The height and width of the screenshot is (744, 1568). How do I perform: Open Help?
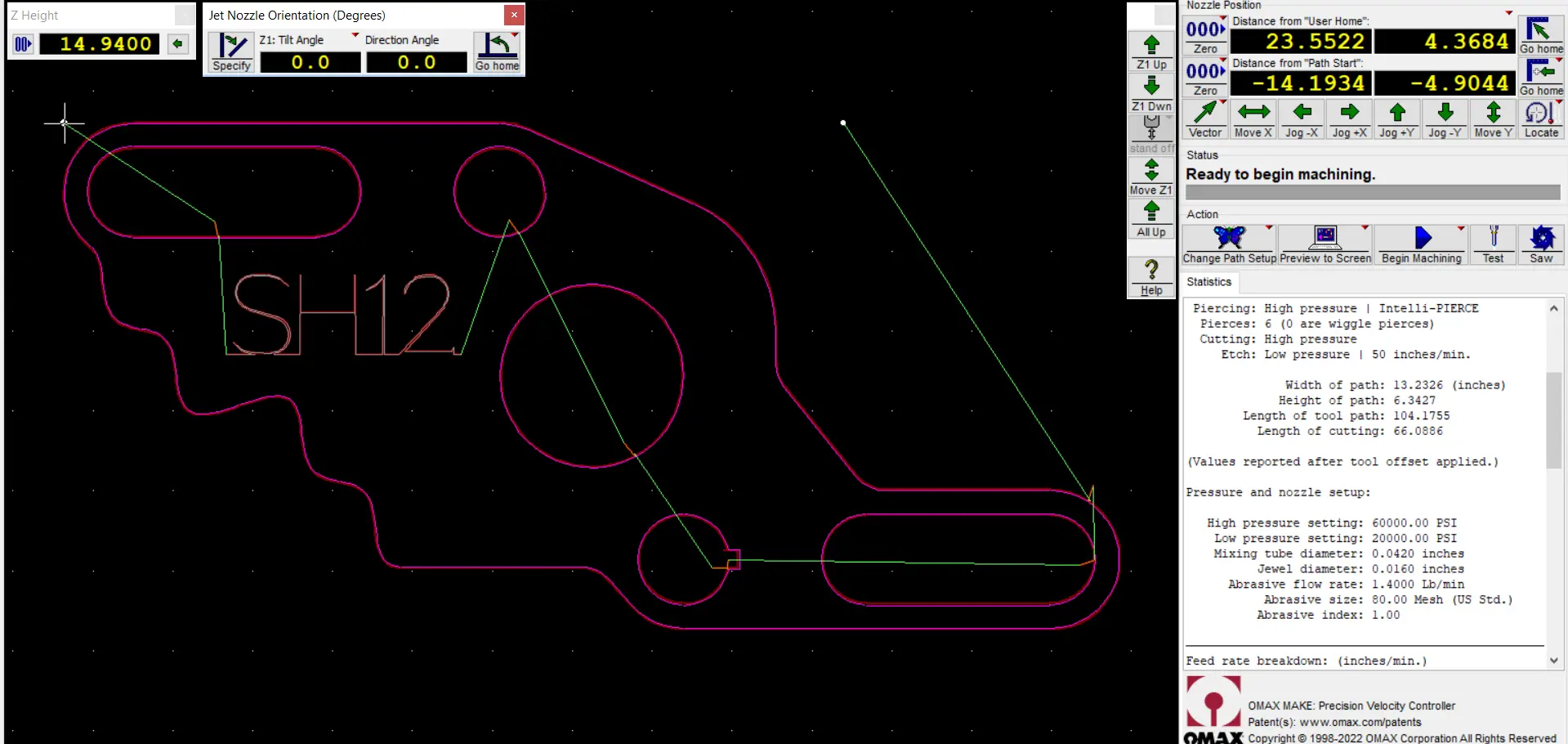coord(1151,277)
